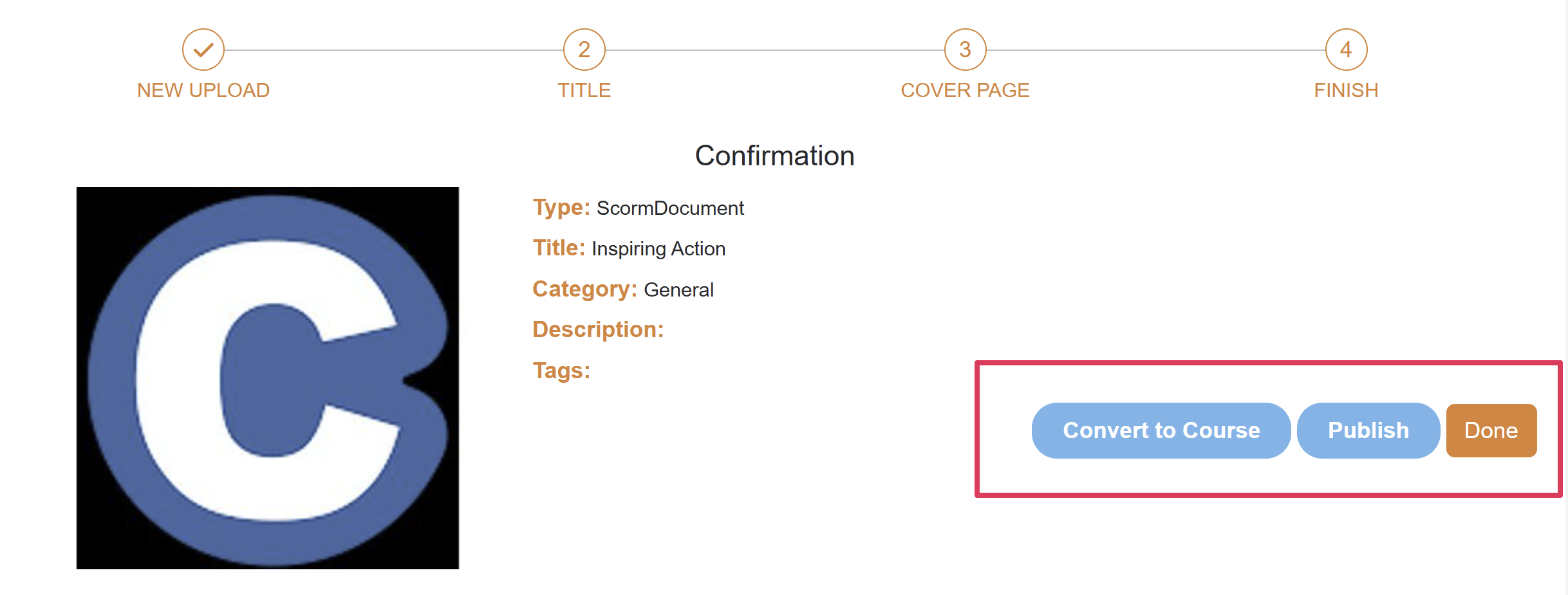Click the Publish button

[x=1368, y=430]
